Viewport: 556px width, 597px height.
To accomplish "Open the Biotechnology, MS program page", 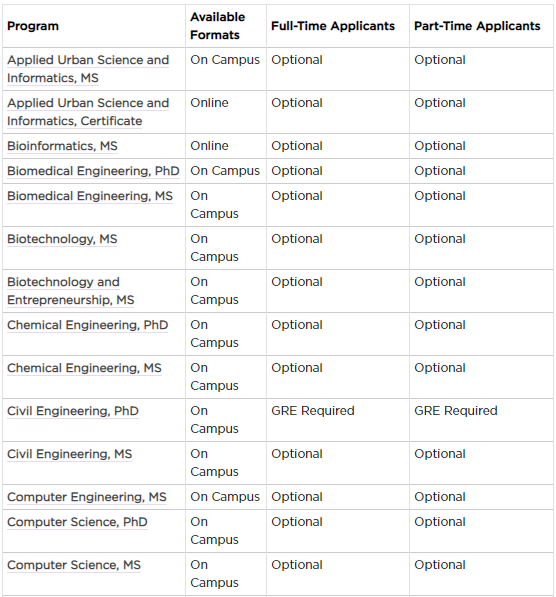I will [62, 239].
